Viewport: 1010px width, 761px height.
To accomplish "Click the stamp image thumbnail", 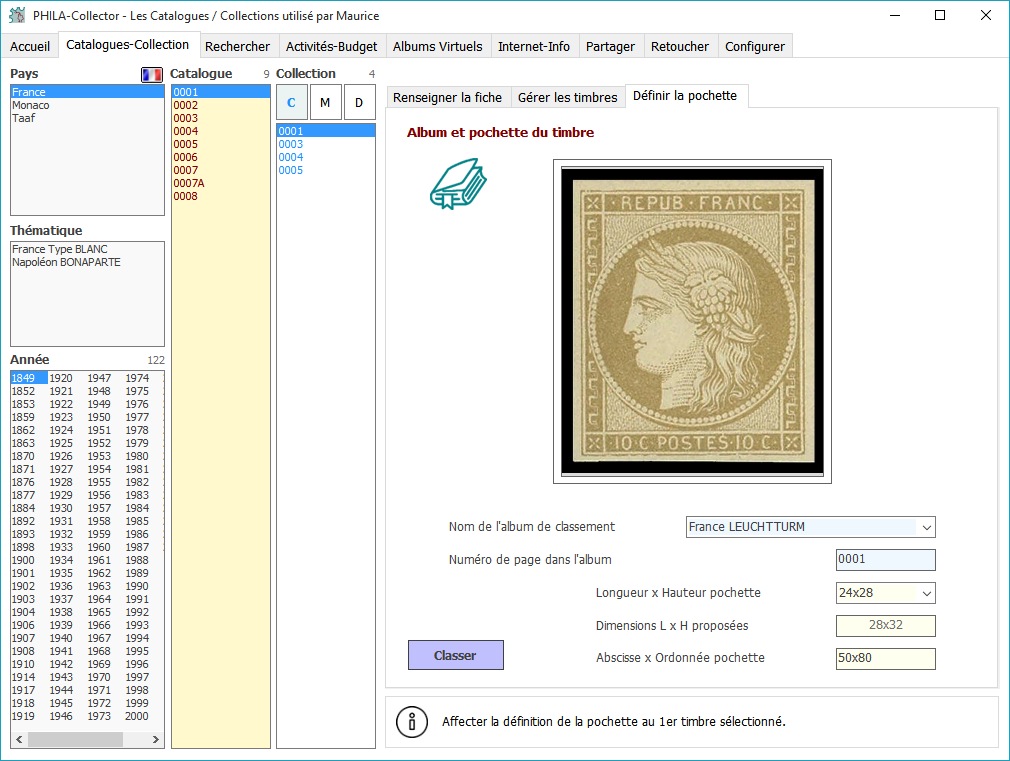I will [x=692, y=321].
